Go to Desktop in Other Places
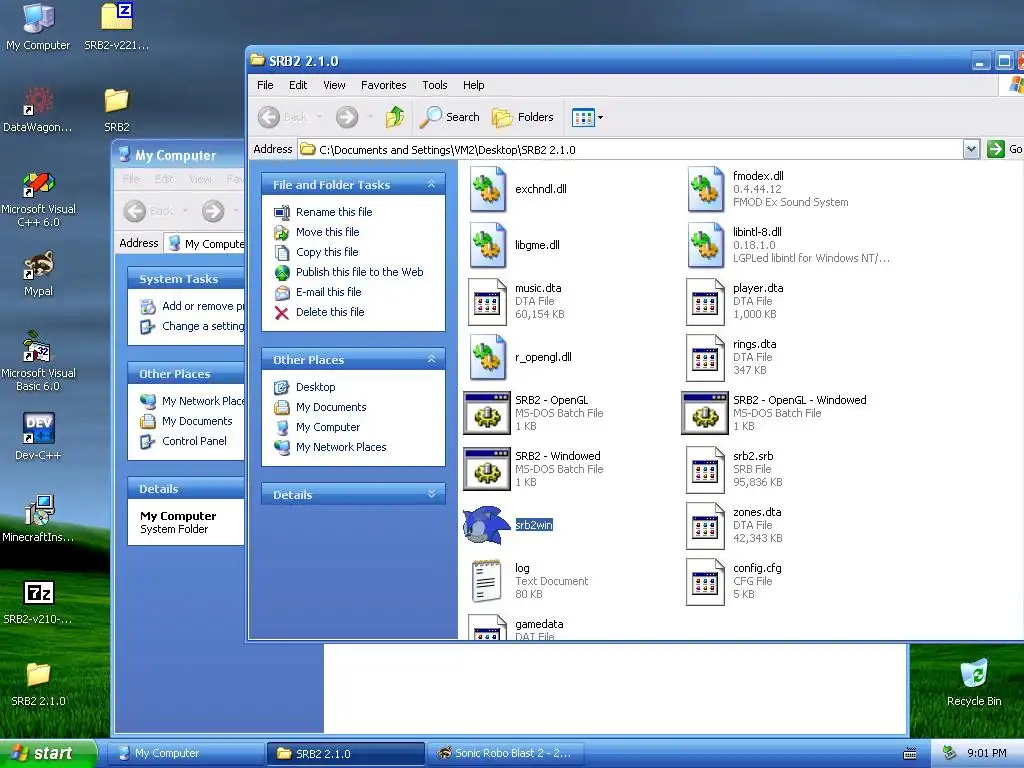Screen dimensions: 1024x768 pyautogui.click(x=315, y=387)
